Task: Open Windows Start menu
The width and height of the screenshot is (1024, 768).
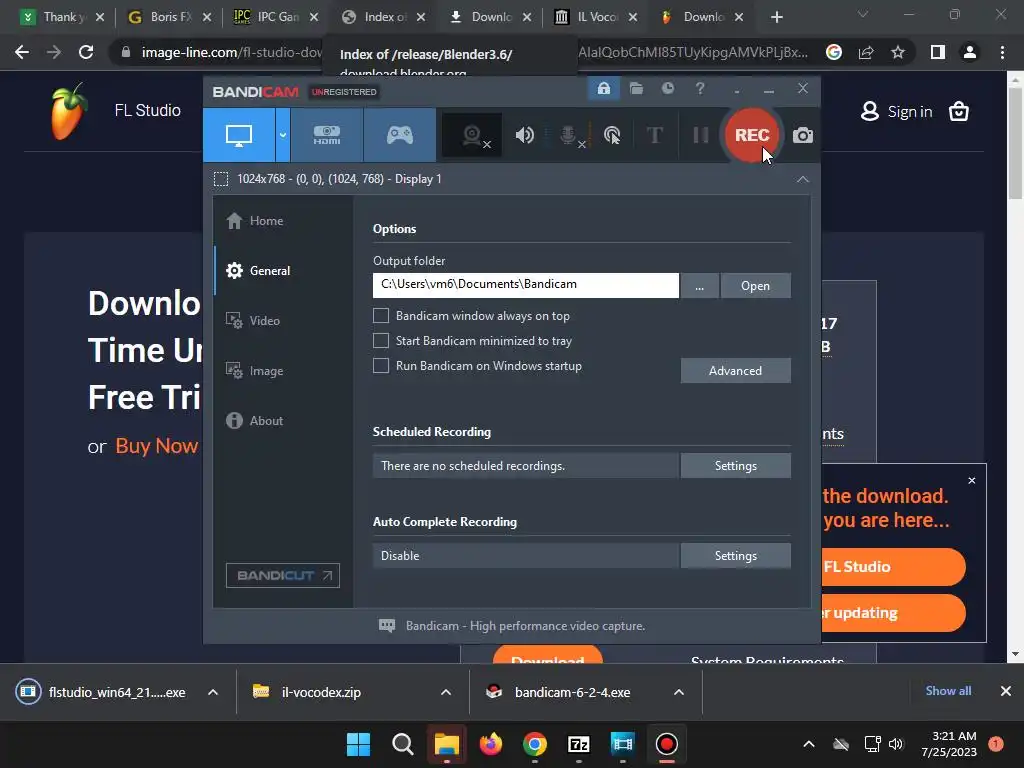Action: 358,744
